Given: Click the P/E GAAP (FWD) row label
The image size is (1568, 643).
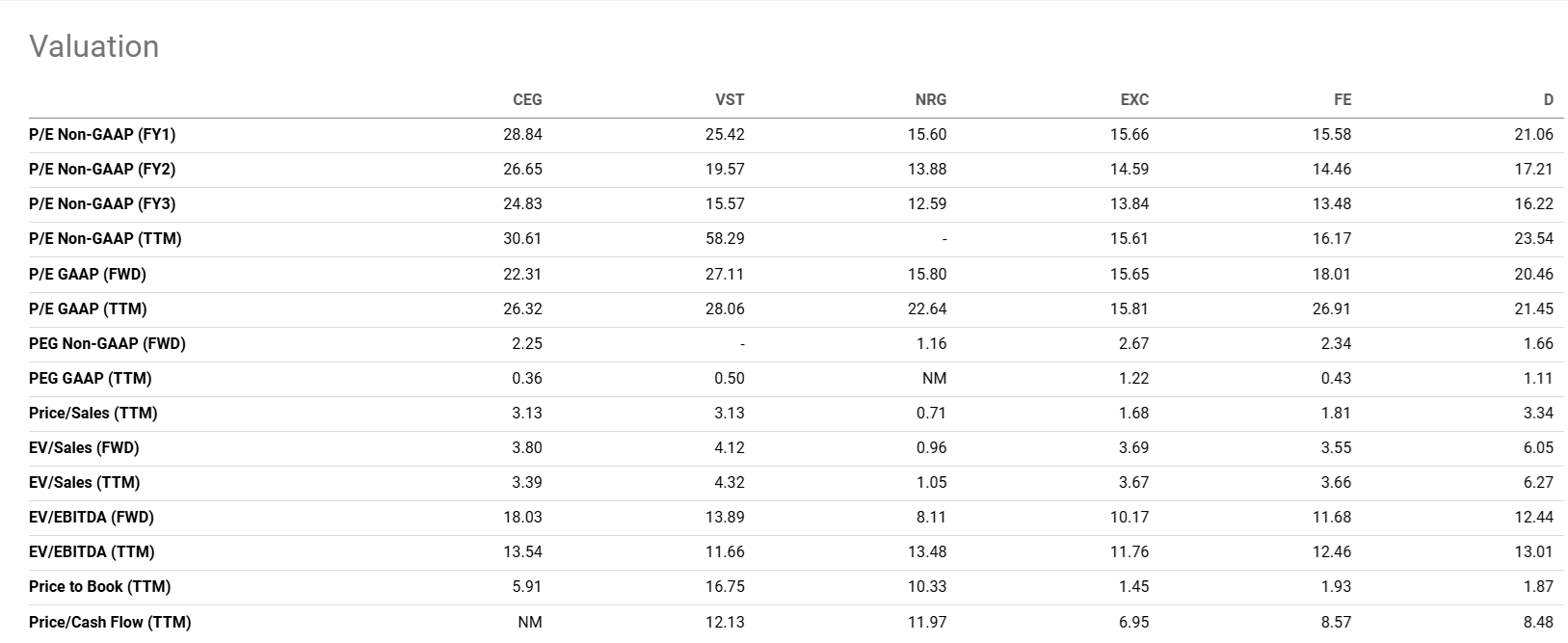Looking at the screenshot, I should pos(88,274).
